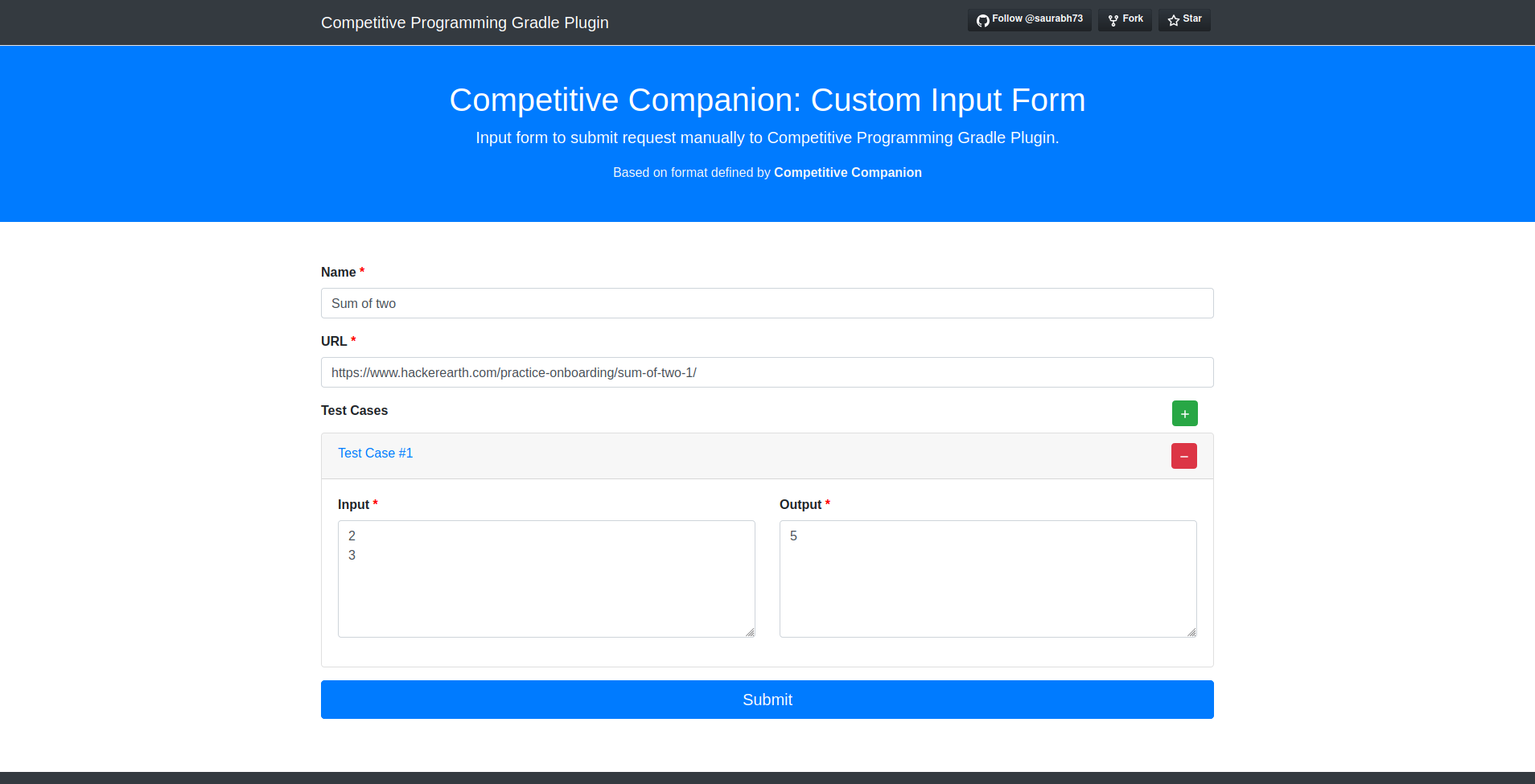Focus the URL field with hackerearth link

pyautogui.click(x=767, y=372)
